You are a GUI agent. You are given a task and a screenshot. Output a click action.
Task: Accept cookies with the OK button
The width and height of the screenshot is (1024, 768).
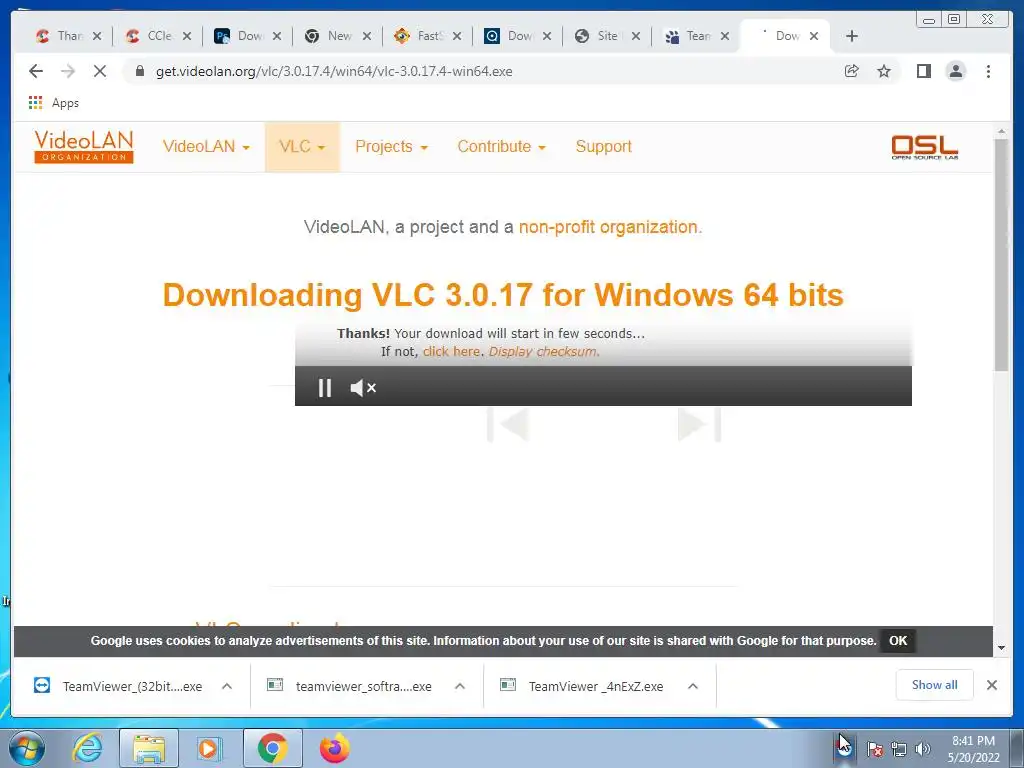pyautogui.click(x=898, y=641)
